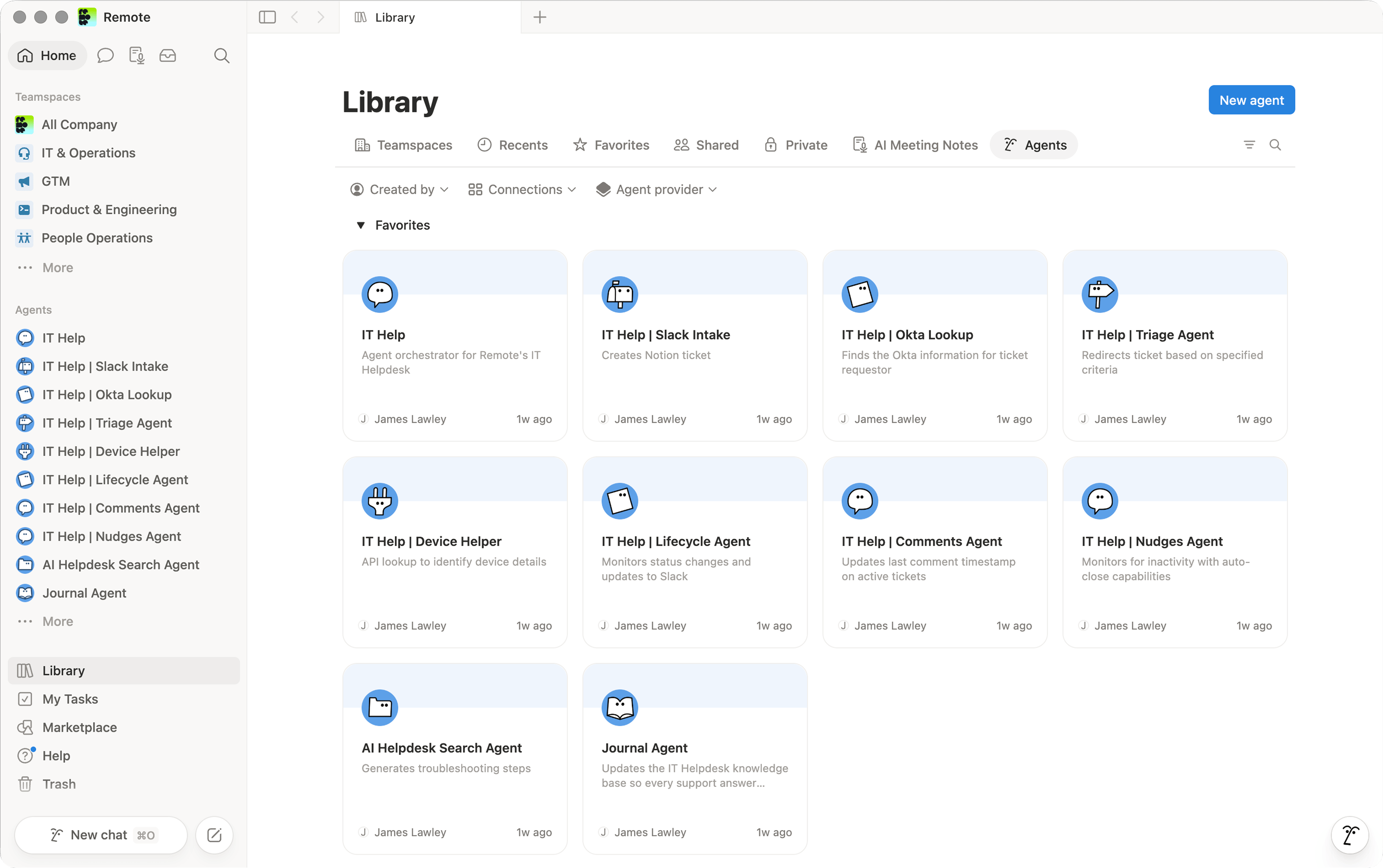The height and width of the screenshot is (868, 1383).
Task: Collapse the Favorites section triangle
Action: tap(361, 225)
